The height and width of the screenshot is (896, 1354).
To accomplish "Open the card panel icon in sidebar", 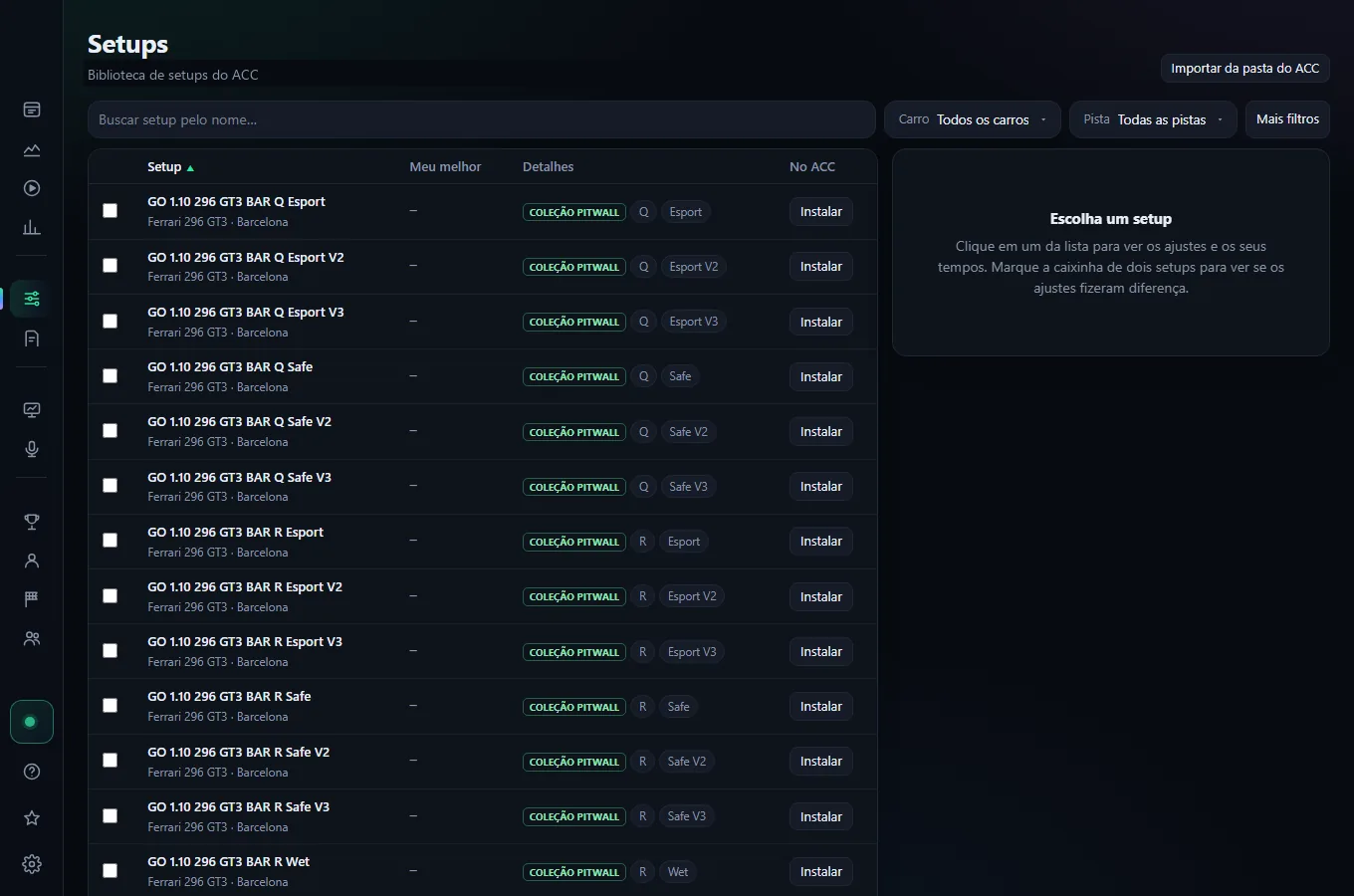I will [32, 110].
